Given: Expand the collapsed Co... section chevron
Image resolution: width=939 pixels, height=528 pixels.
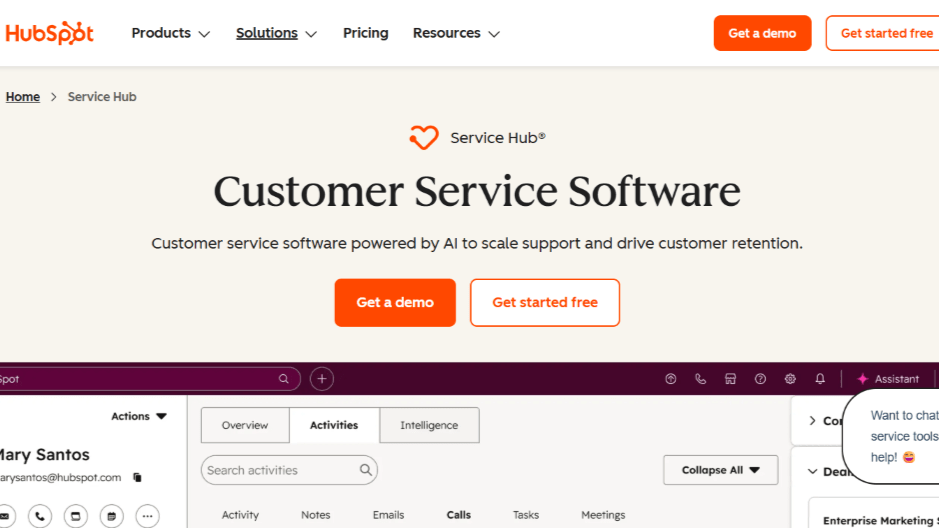Looking at the screenshot, I should click(812, 421).
